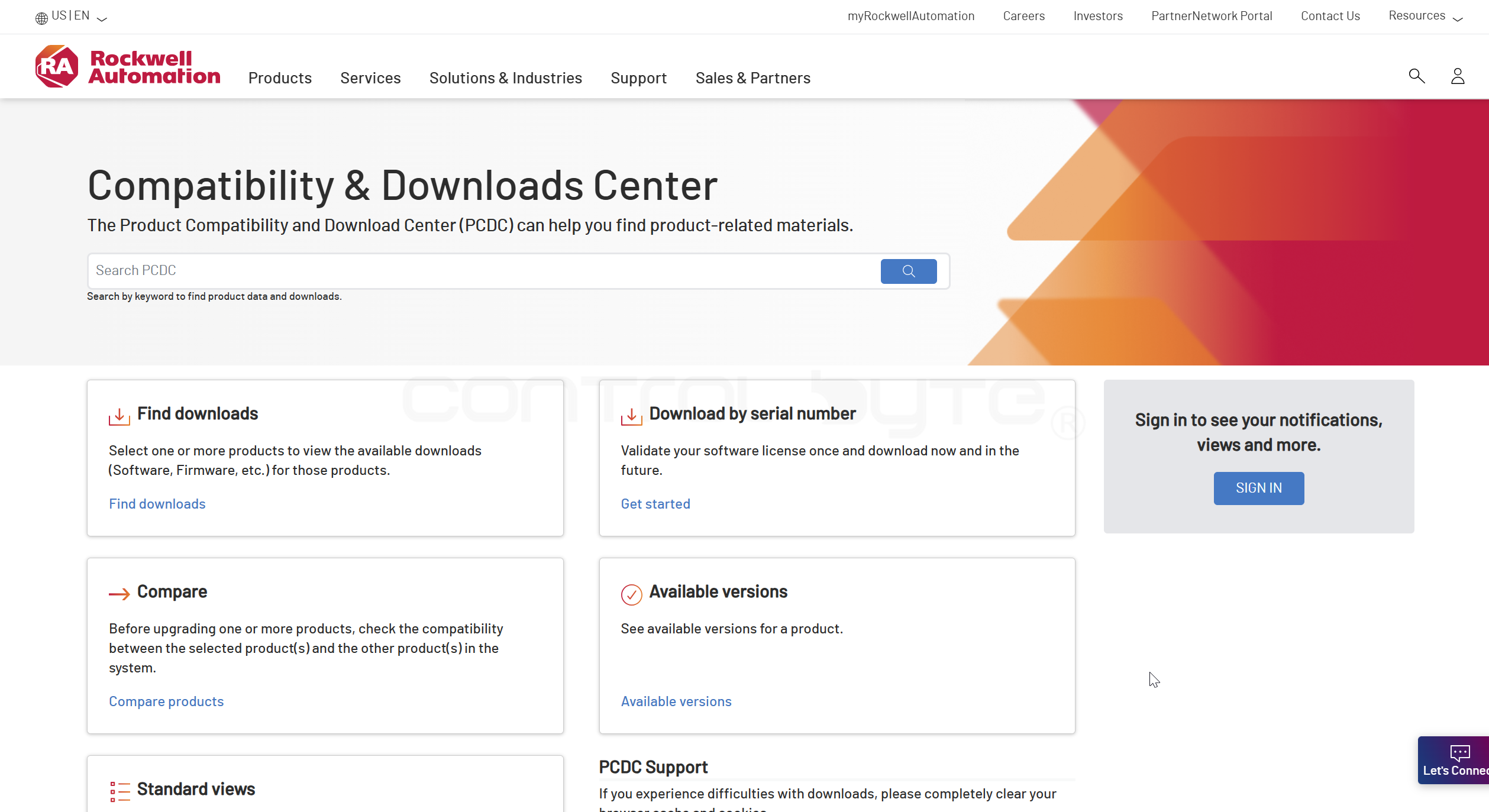Click the 'Sign in to see your notifications' text
This screenshot has height=812, width=1489.
tap(1259, 432)
